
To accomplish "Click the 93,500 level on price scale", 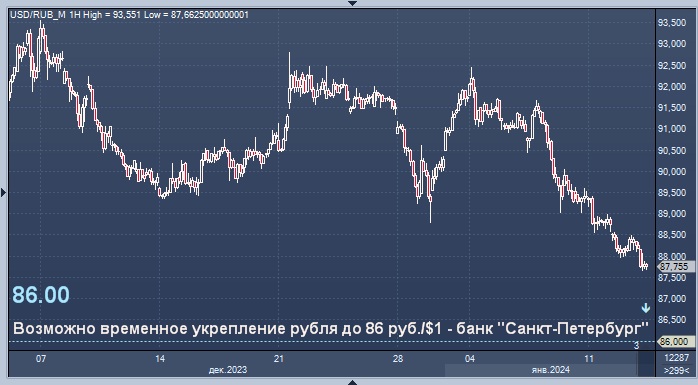I will pyautogui.click(x=672, y=23).
